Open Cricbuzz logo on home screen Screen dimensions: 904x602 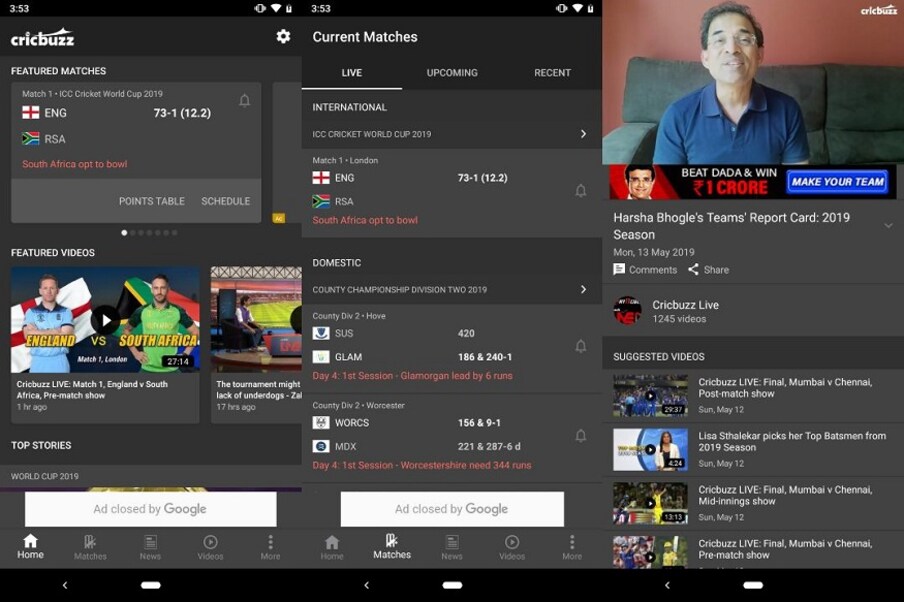[x=43, y=37]
